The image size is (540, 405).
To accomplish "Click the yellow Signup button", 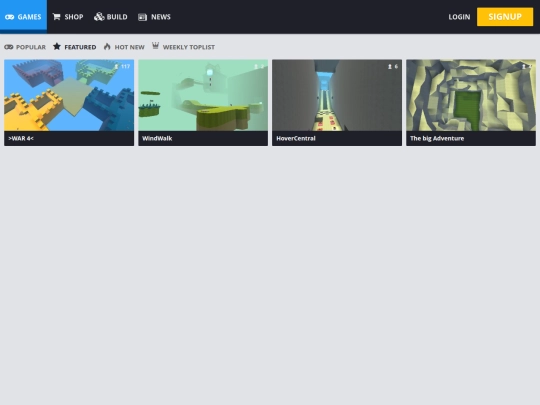I will (505, 17).
